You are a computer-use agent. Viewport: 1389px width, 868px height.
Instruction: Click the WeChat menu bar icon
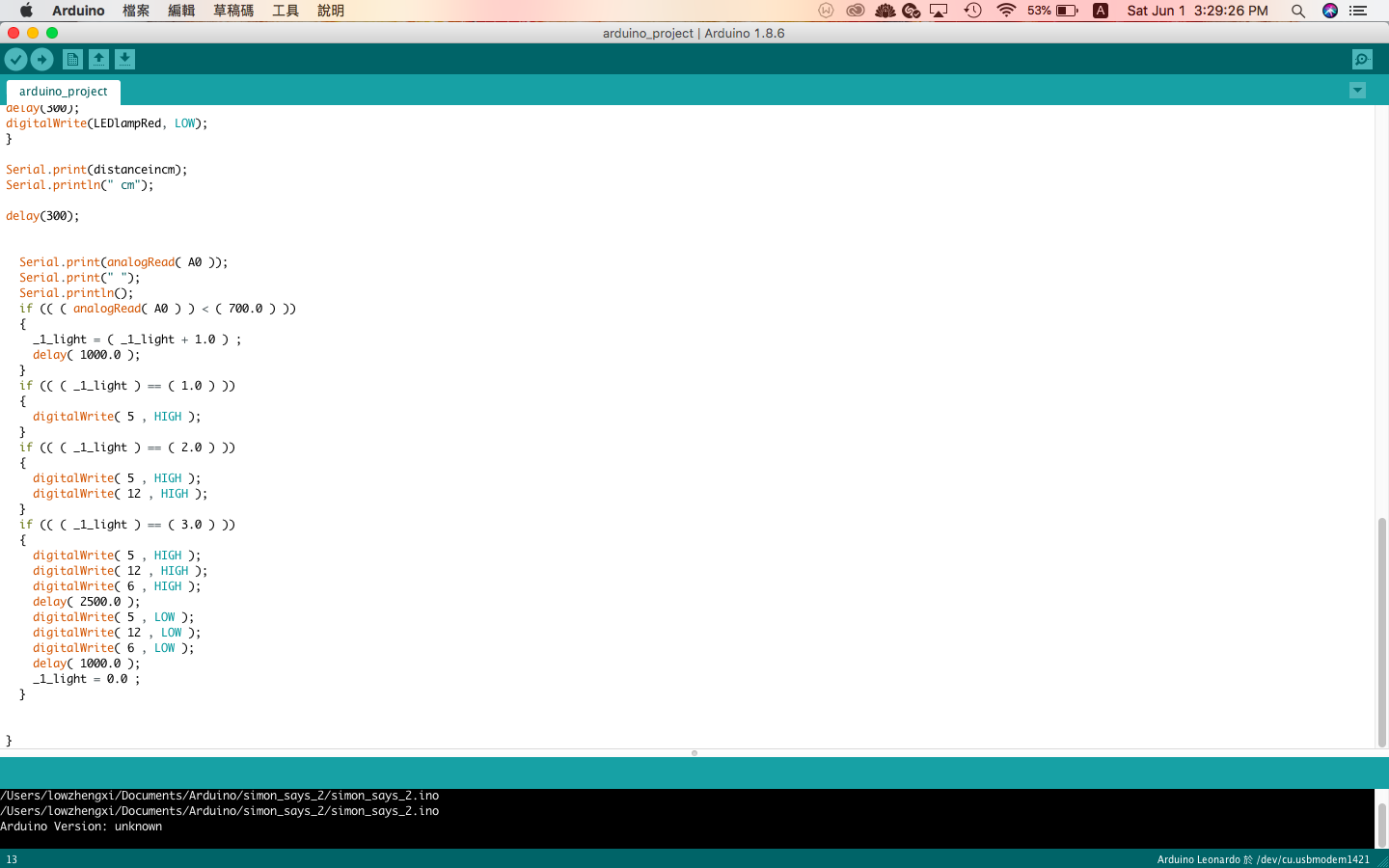point(912,11)
